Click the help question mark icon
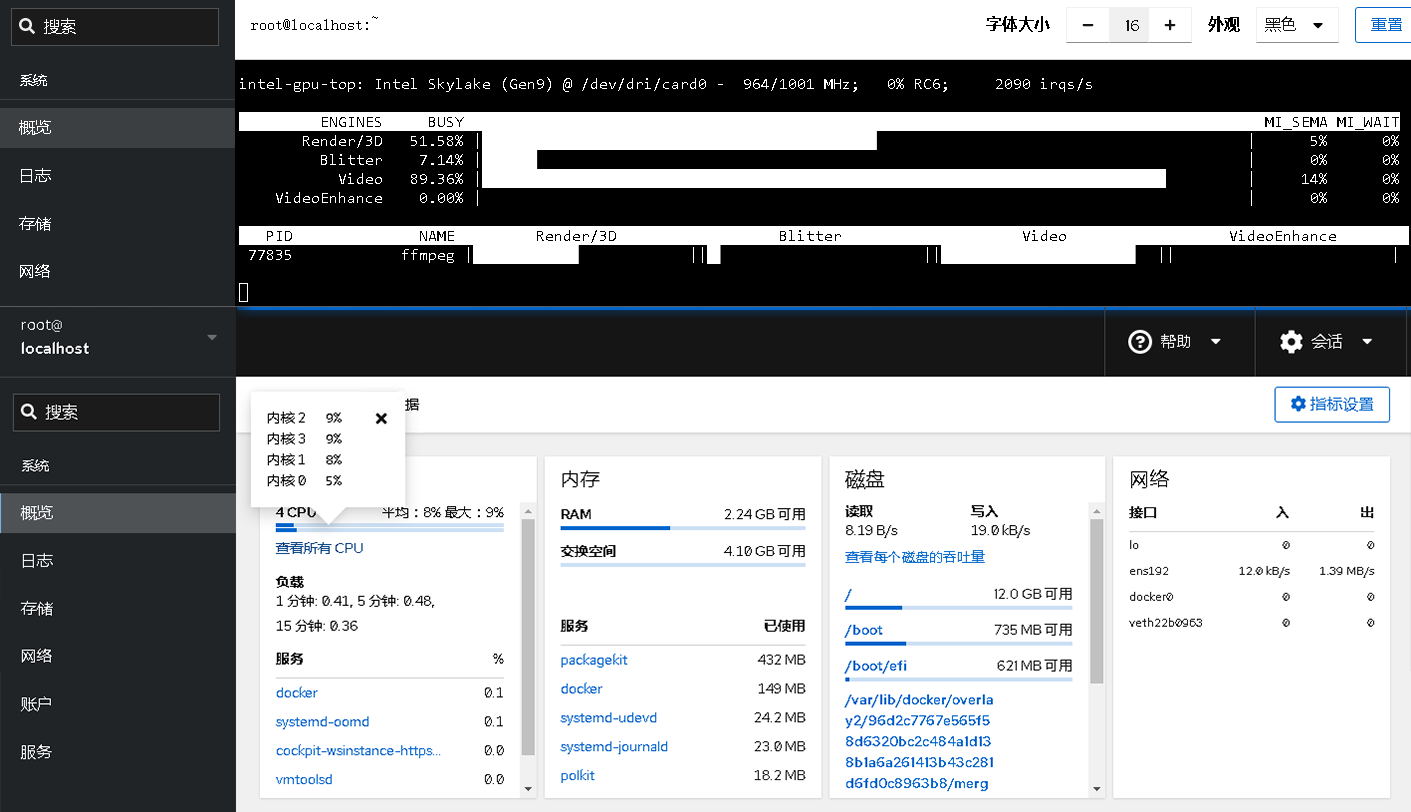Screen dimensions: 1411x812 [1140, 342]
